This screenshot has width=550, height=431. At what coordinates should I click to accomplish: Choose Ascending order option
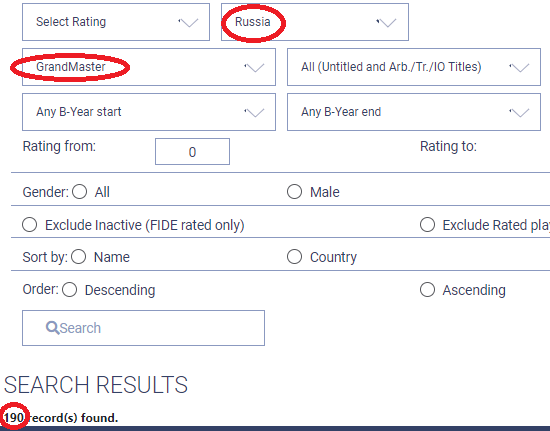pos(427,290)
